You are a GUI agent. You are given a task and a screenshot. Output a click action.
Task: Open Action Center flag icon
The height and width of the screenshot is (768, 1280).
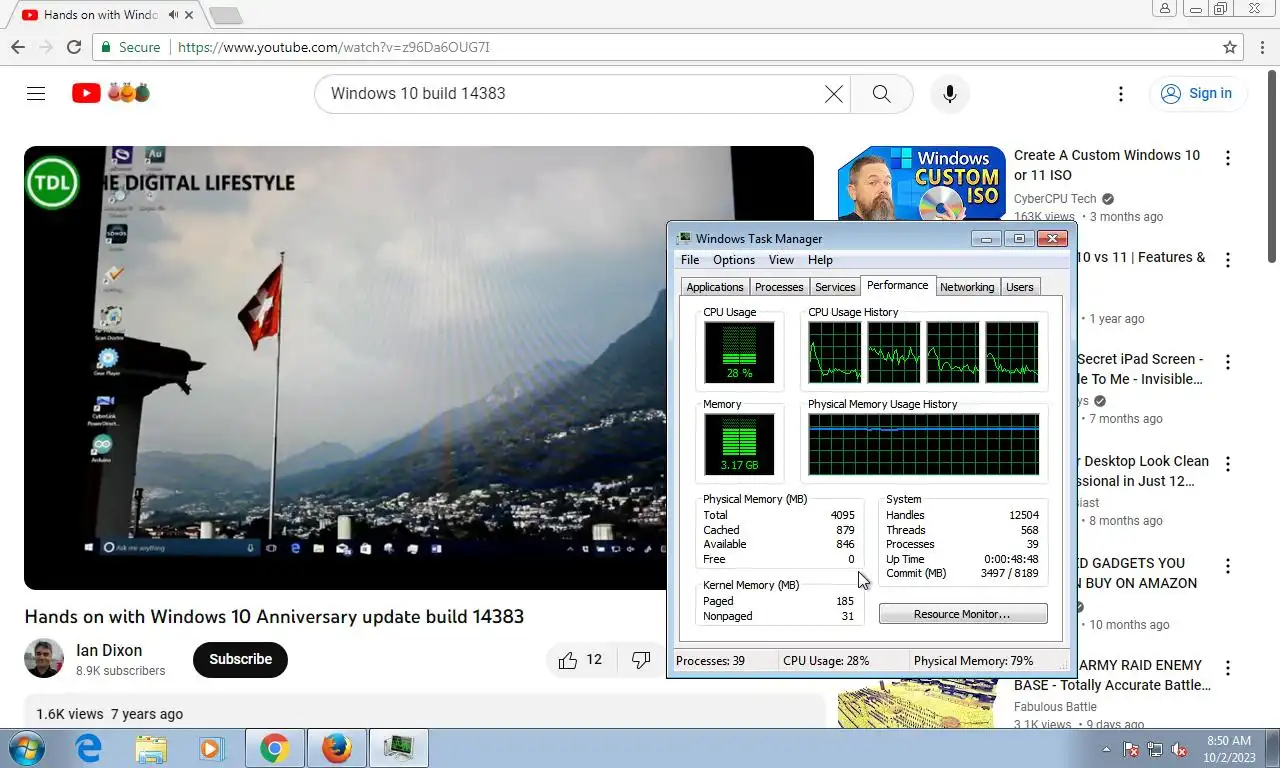(1131, 749)
